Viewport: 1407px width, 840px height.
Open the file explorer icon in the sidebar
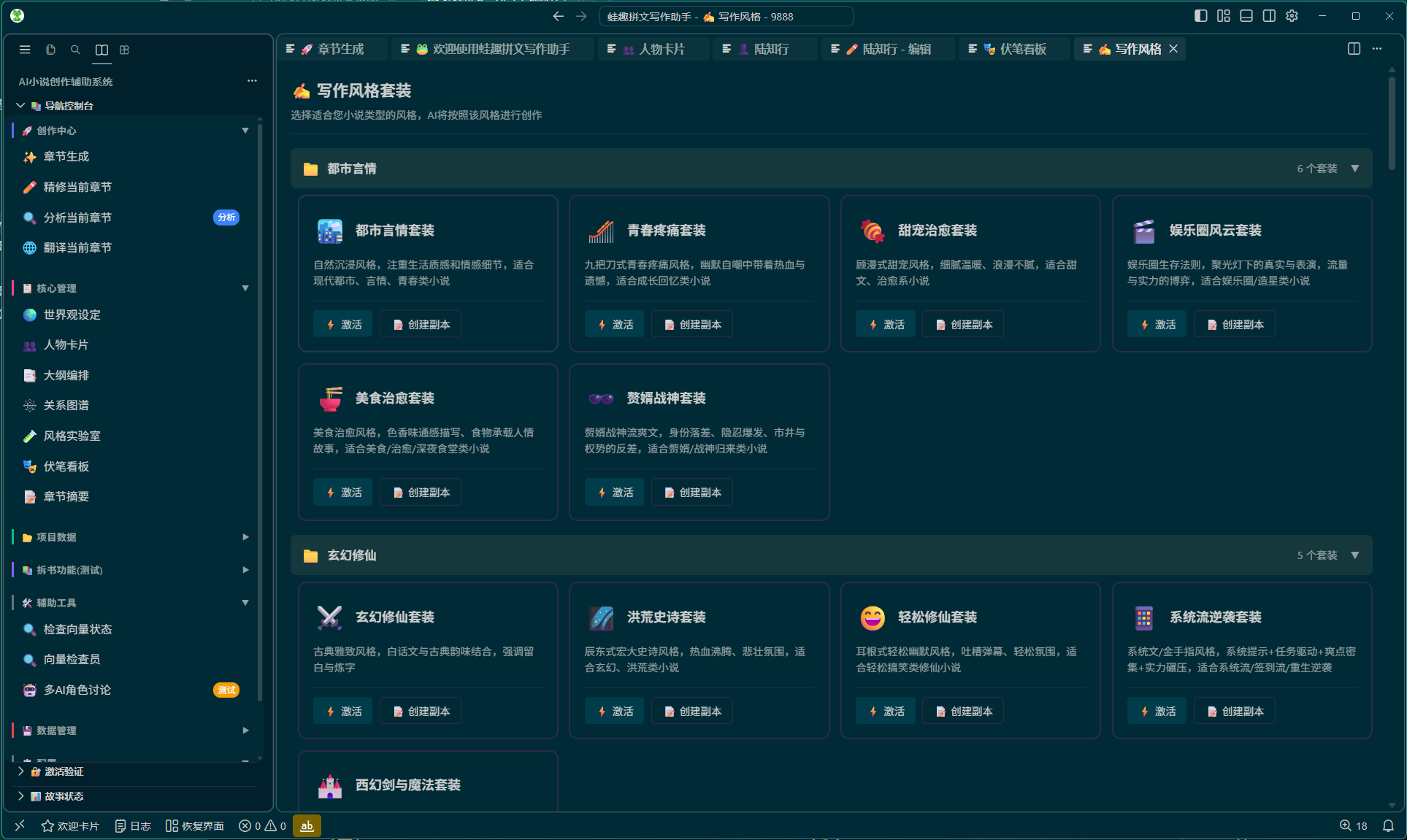(x=50, y=50)
